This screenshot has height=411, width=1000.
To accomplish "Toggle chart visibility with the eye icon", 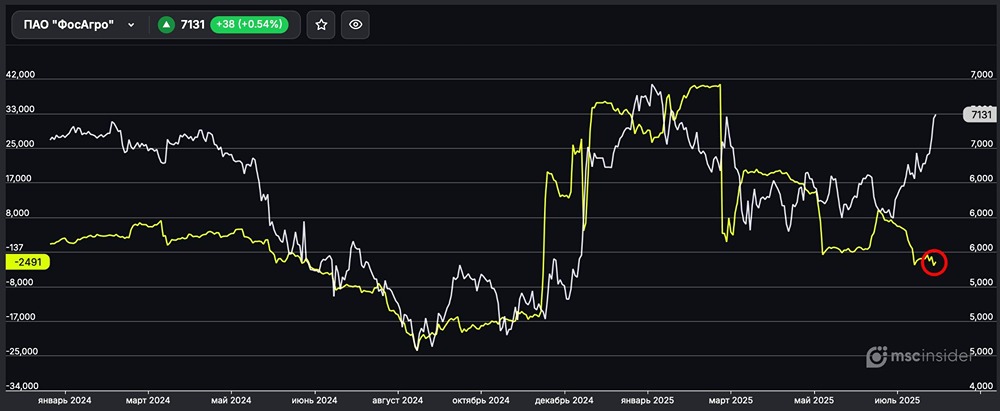I will [357, 25].
